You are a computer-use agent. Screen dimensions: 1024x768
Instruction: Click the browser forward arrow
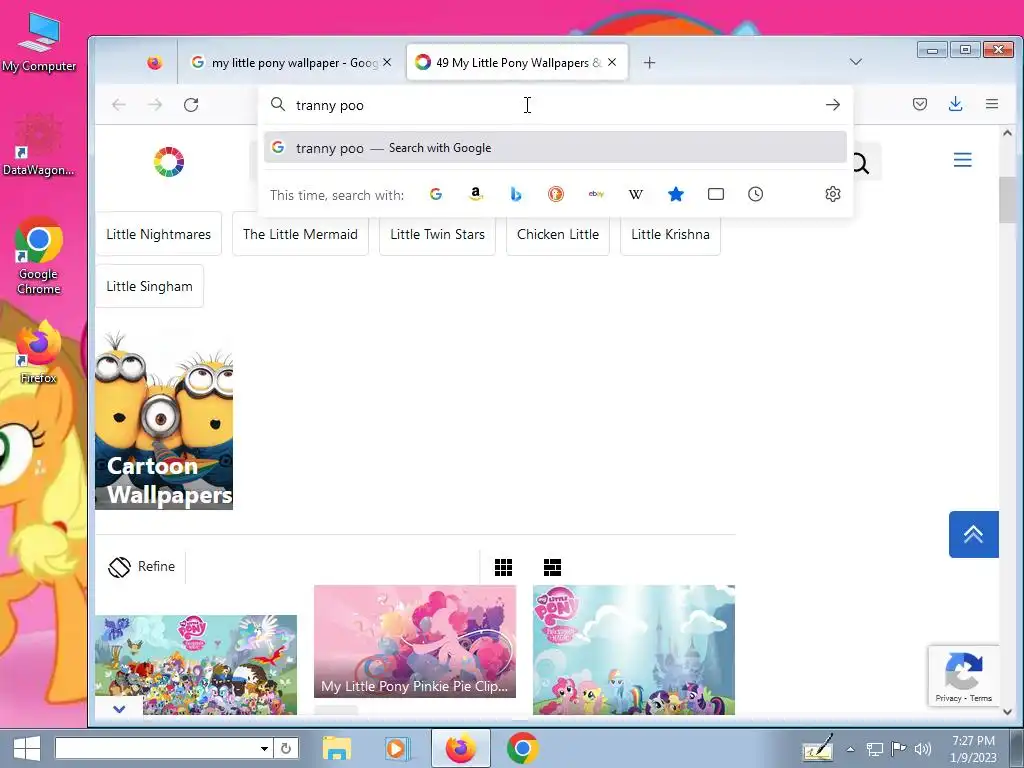(x=155, y=104)
